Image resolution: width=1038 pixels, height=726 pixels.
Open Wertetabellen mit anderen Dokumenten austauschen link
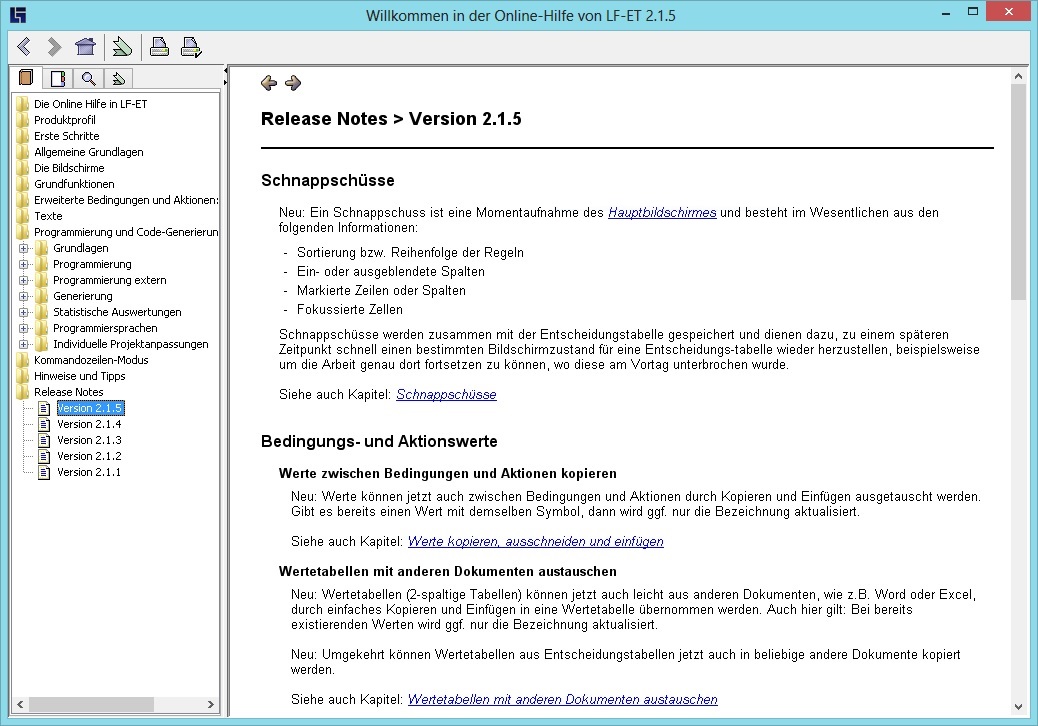tap(563, 700)
